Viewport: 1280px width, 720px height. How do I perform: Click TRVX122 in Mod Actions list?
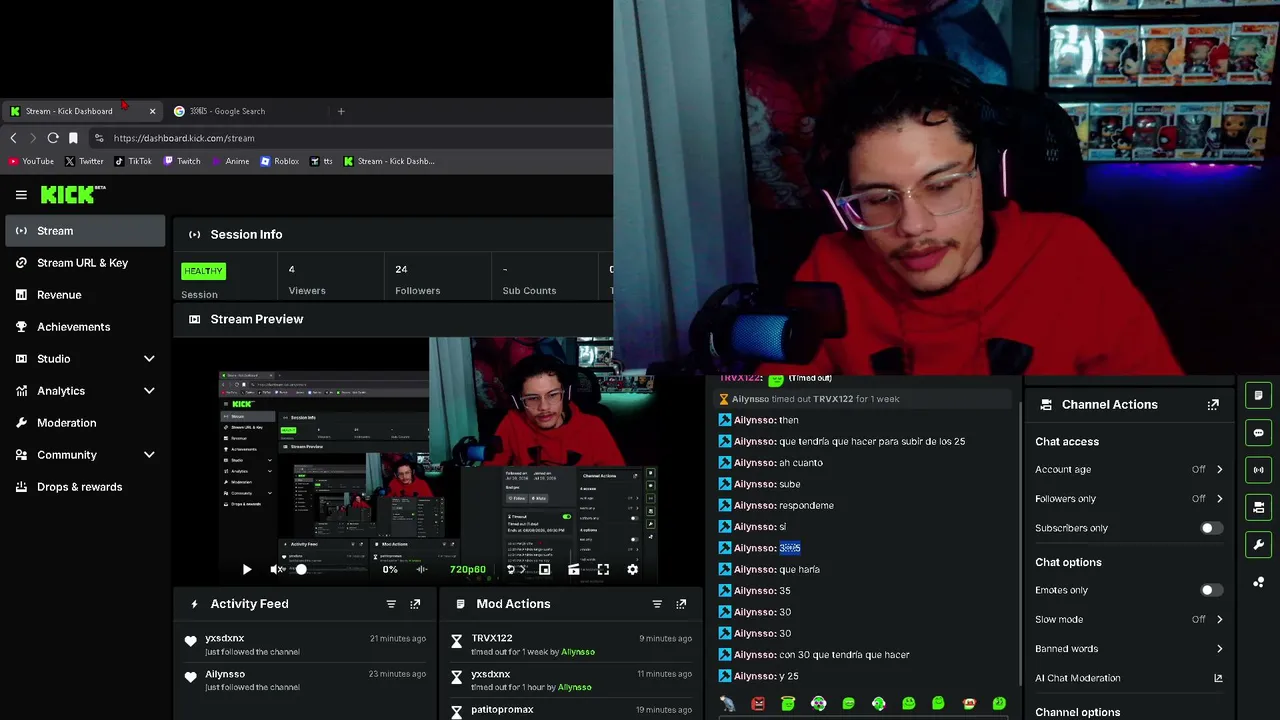click(492, 638)
